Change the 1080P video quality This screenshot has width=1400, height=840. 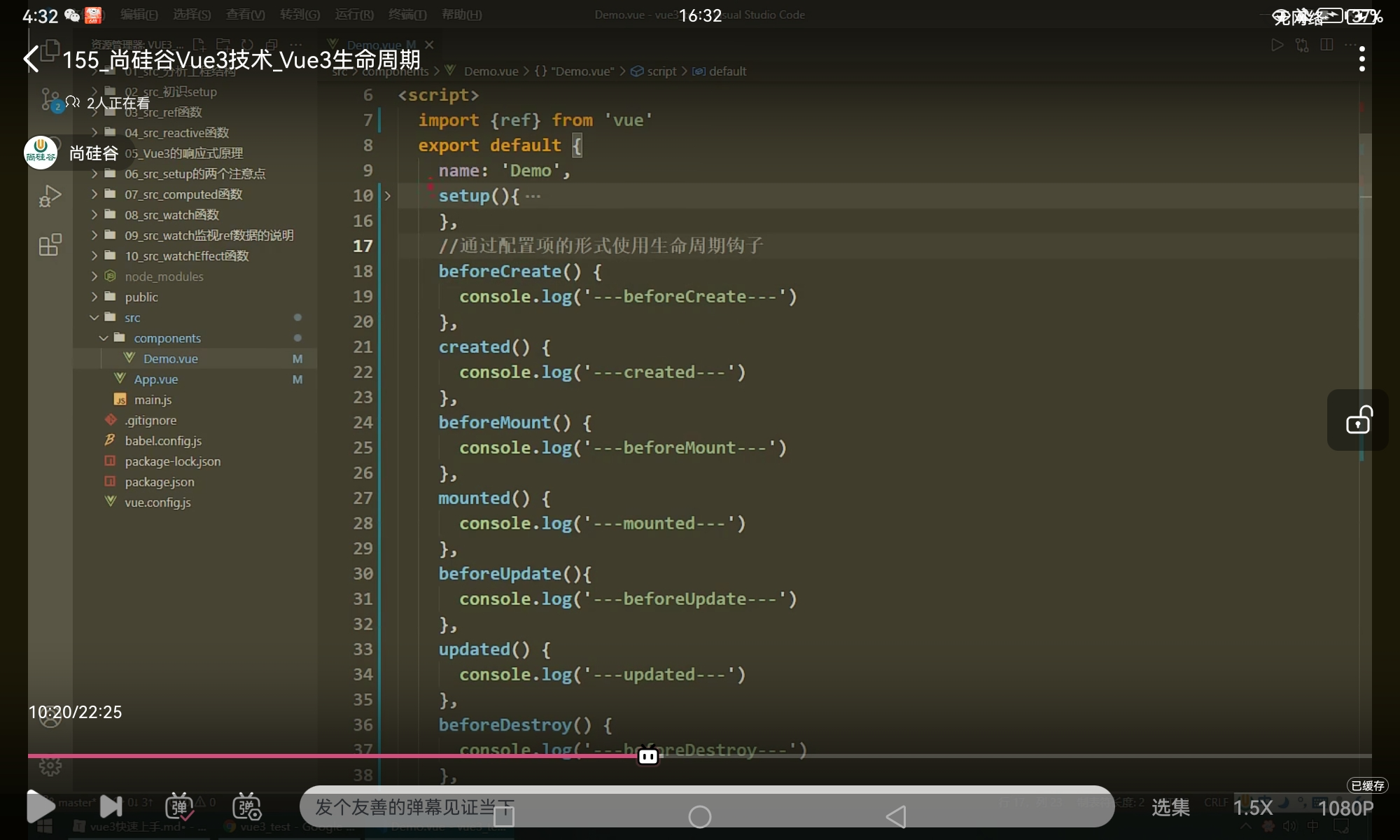coord(1345,807)
